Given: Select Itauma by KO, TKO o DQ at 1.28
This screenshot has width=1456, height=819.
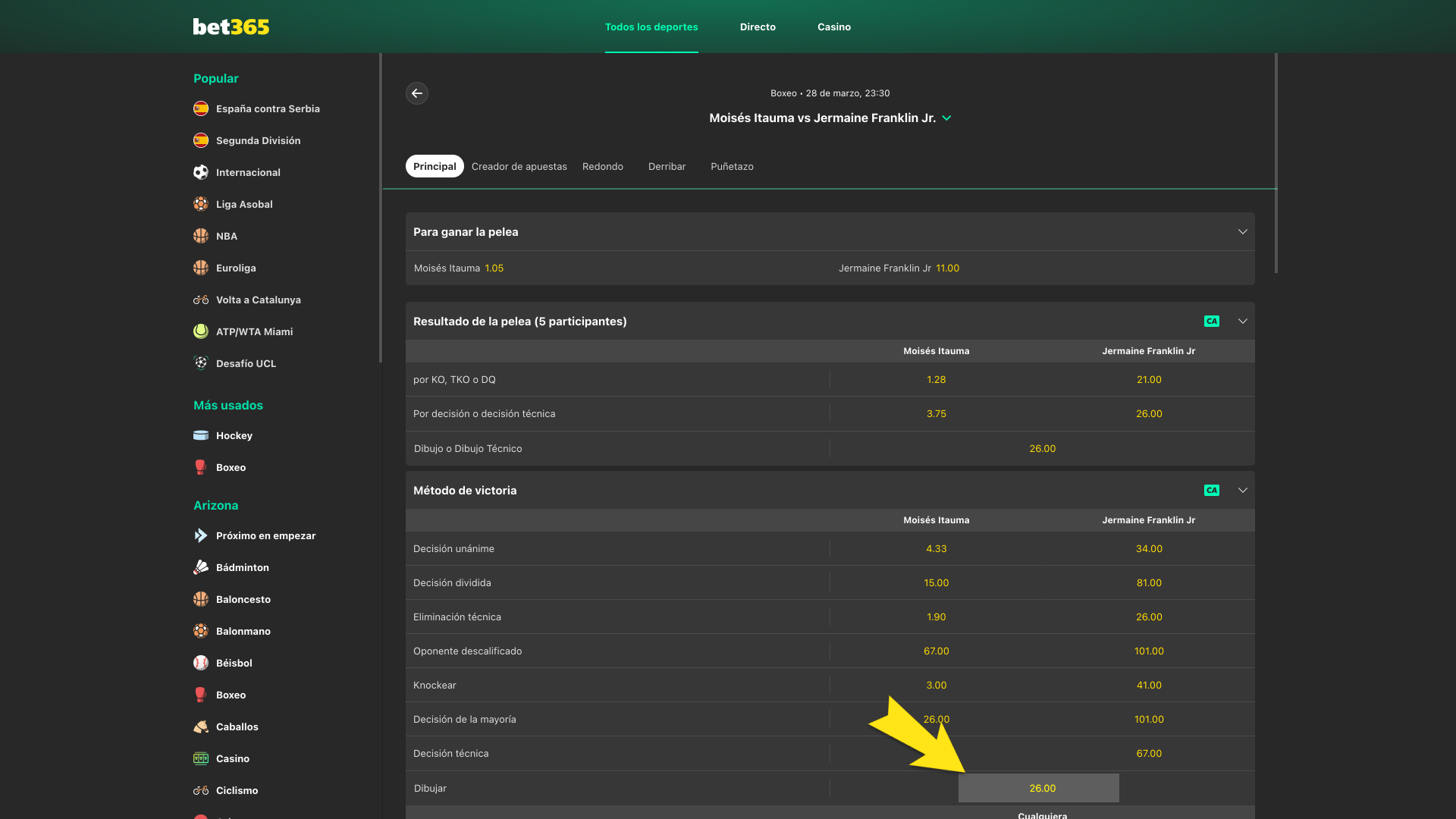Looking at the screenshot, I should pos(937,380).
